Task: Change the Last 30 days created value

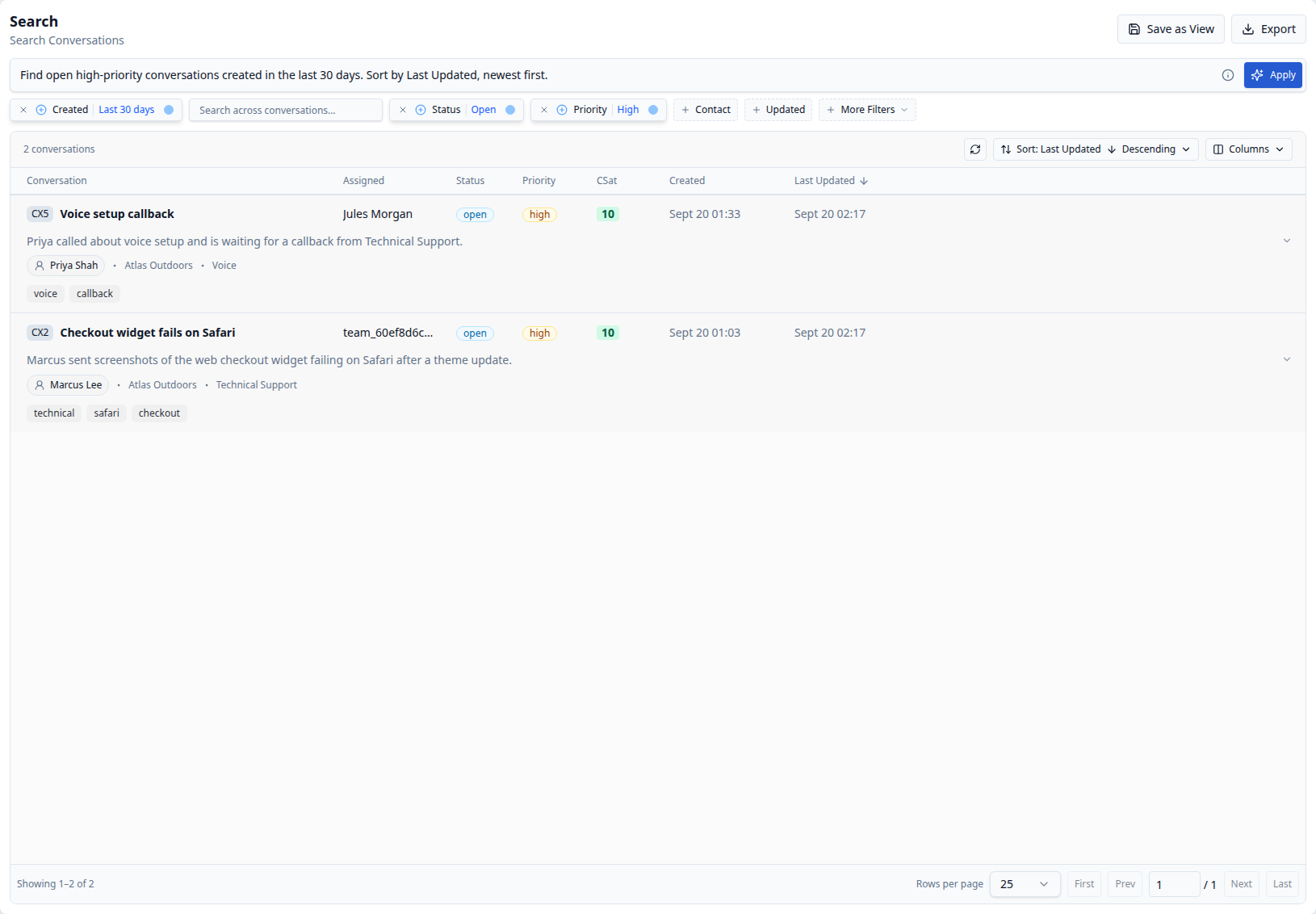Action: coord(126,110)
